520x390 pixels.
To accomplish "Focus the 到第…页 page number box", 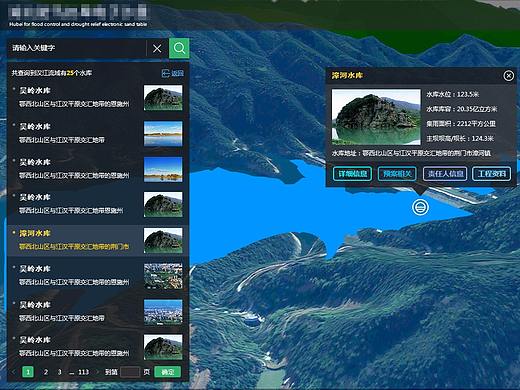I will pyautogui.click(x=130, y=372).
